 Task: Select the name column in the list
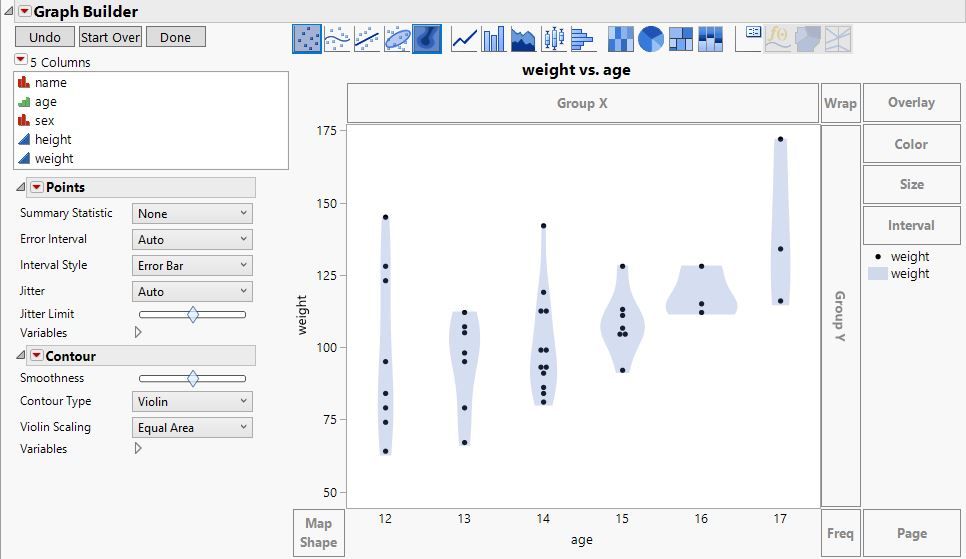click(x=51, y=82)
